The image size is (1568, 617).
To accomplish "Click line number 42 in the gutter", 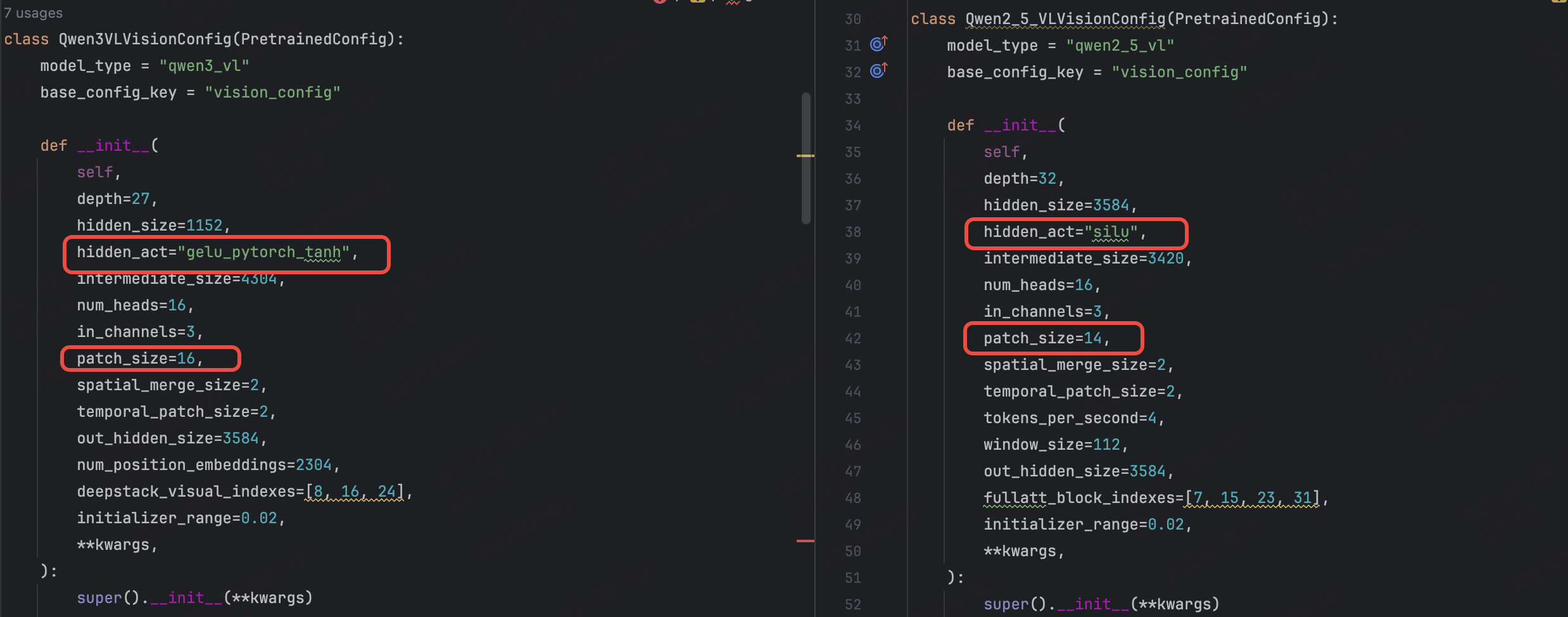I will (x=853, y=338).
